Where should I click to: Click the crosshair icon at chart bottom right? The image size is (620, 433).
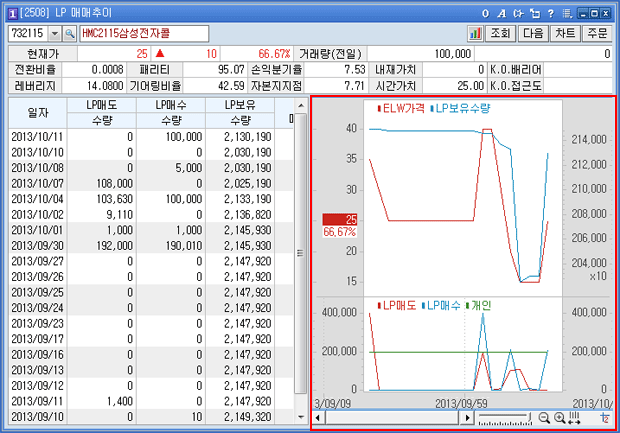[x=605, y=417]
